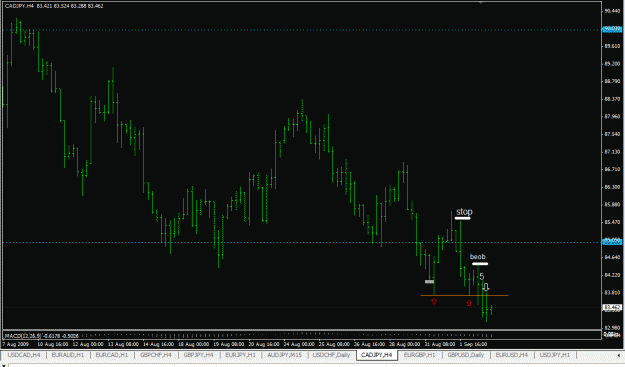This screenshot has height=367, width=625.
Task: Click the "31 Aug 08:00" time label
Action: tap(440, 344)
